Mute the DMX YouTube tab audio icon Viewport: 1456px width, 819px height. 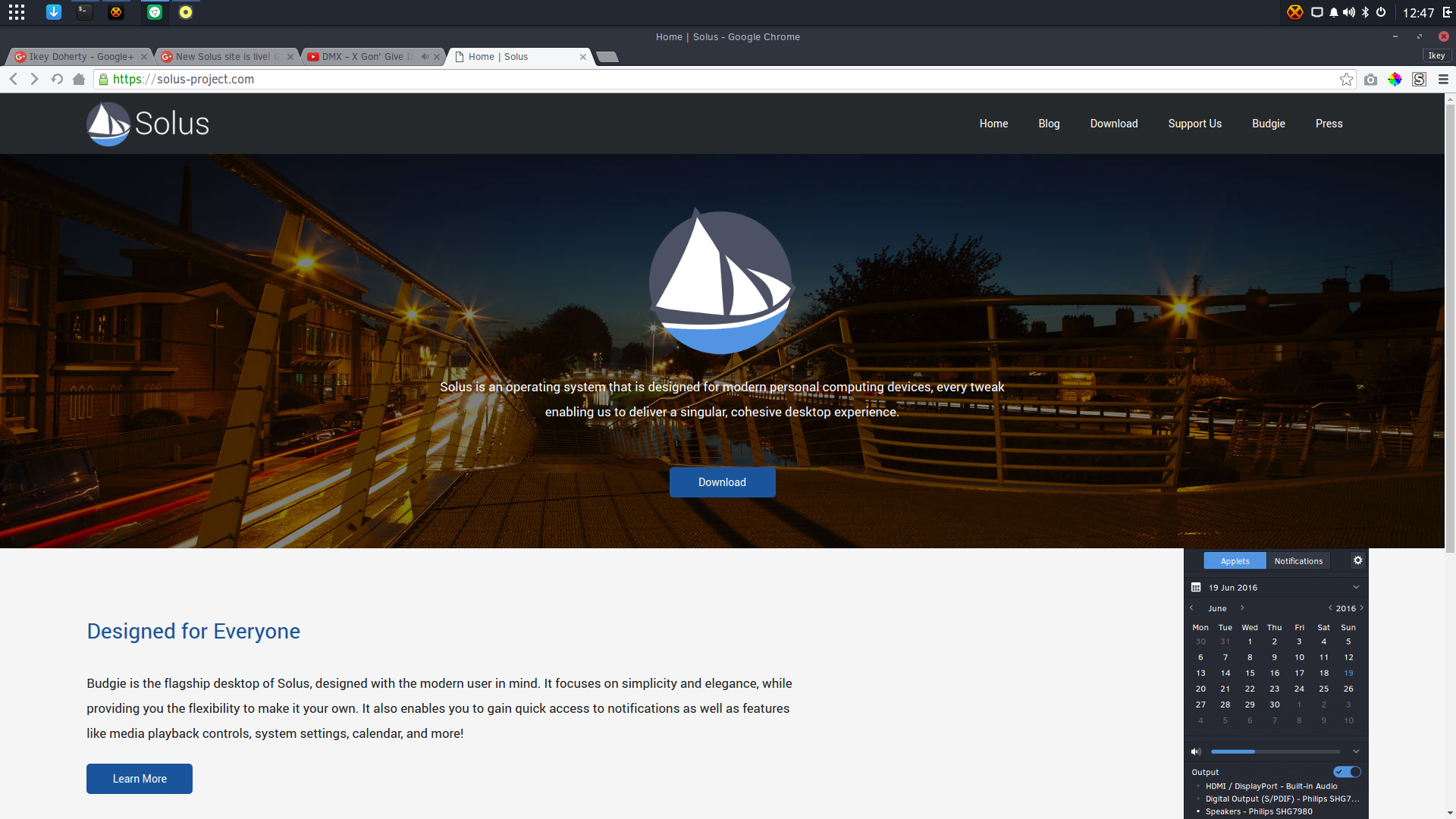tap(425, 57)
